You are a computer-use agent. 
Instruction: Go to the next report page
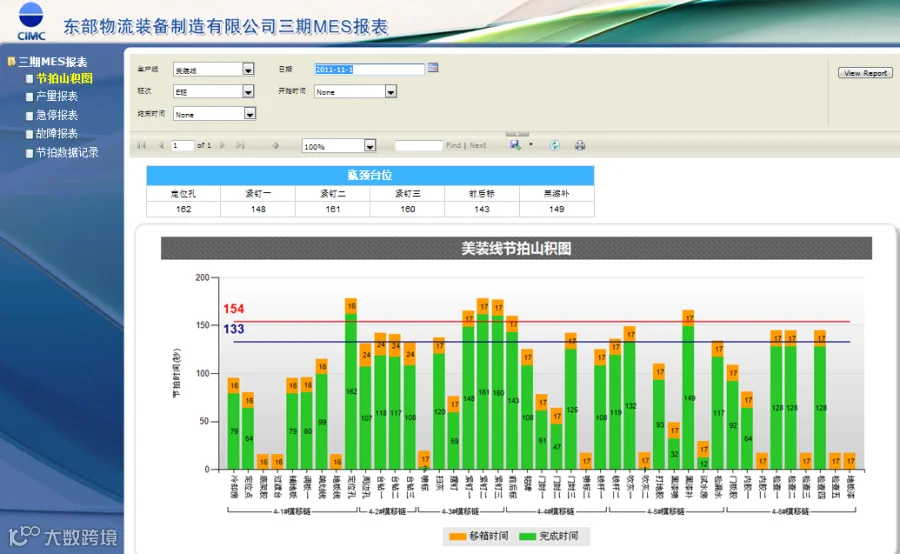[223, 145]
